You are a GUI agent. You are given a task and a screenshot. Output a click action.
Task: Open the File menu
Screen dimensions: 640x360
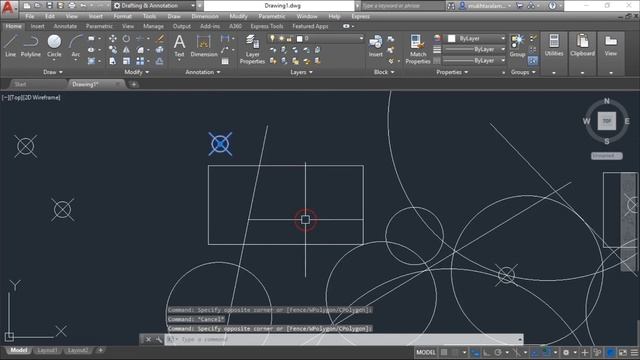pos(30,16)
